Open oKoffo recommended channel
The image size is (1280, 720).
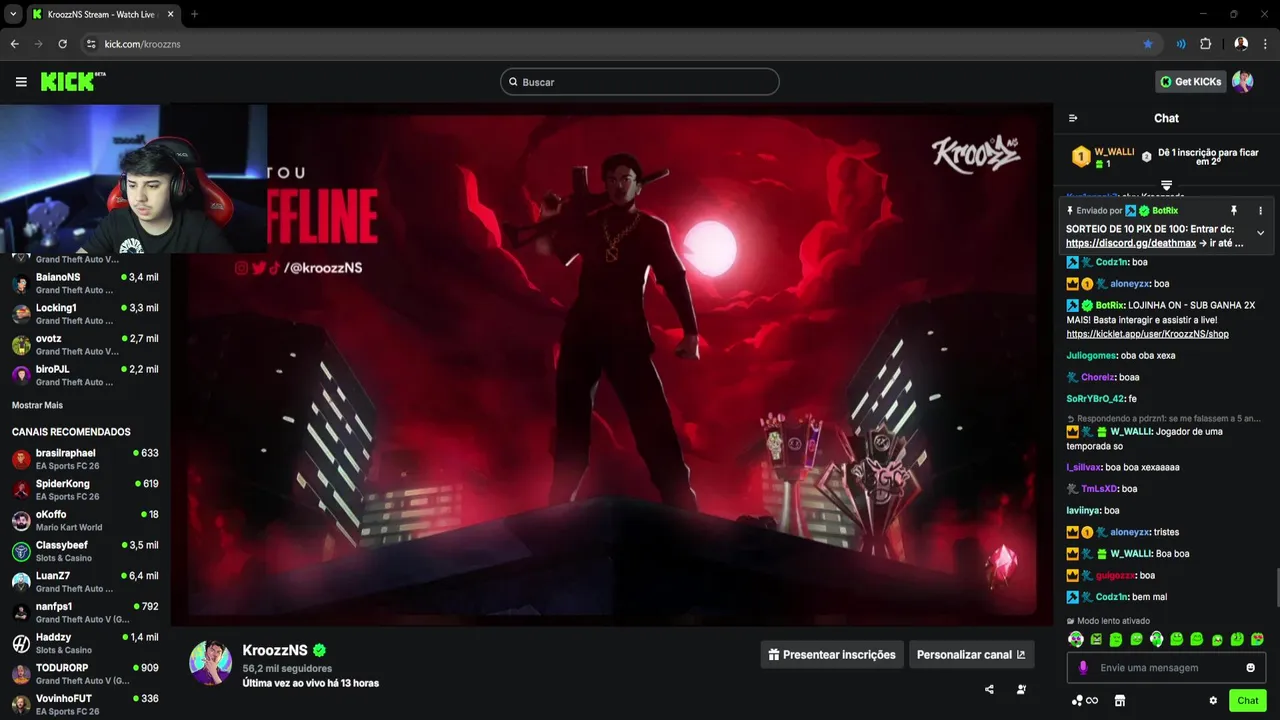(x=85, y=521)
